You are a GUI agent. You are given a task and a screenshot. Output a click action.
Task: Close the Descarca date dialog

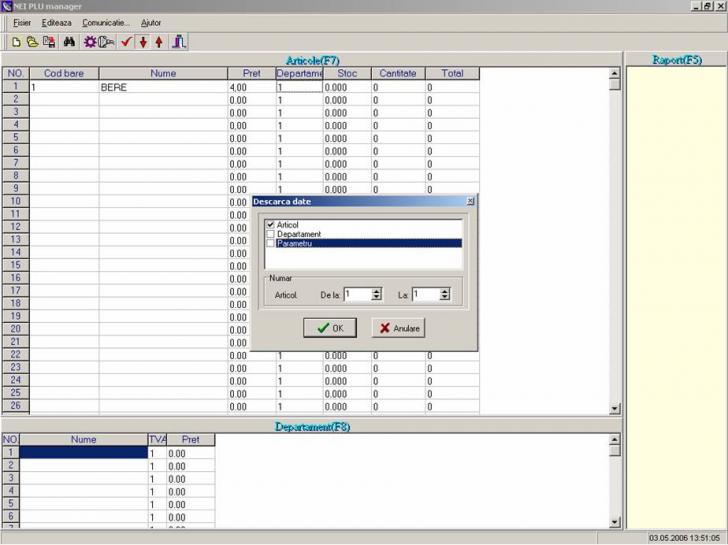tap(471, 201)
